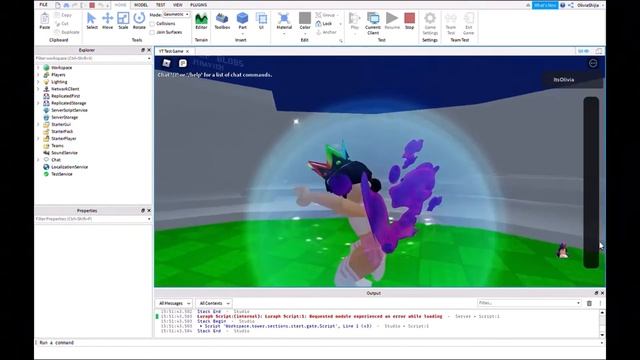Open the UI insert tool
The width and height of the screenshot is (640, 360).
(261, 21)
